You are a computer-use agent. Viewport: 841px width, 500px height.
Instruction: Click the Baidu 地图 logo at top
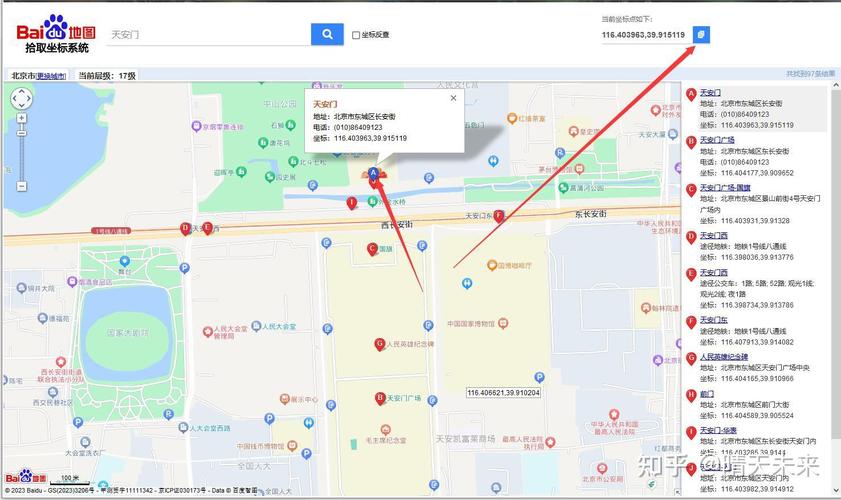pos(56,33)
